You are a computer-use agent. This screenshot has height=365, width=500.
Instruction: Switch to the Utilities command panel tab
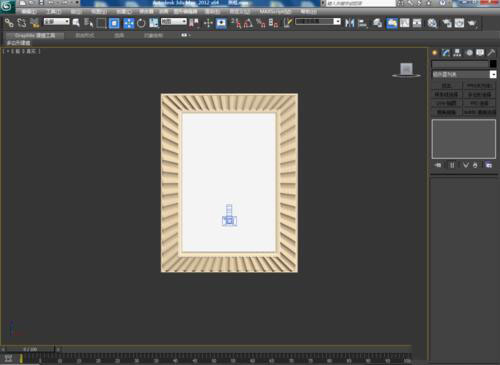[x=491, y=53]
